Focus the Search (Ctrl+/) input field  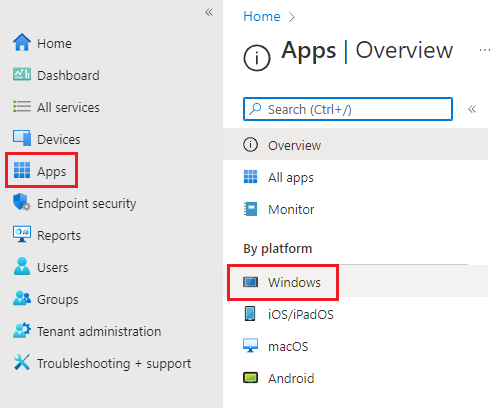[348, 109]
